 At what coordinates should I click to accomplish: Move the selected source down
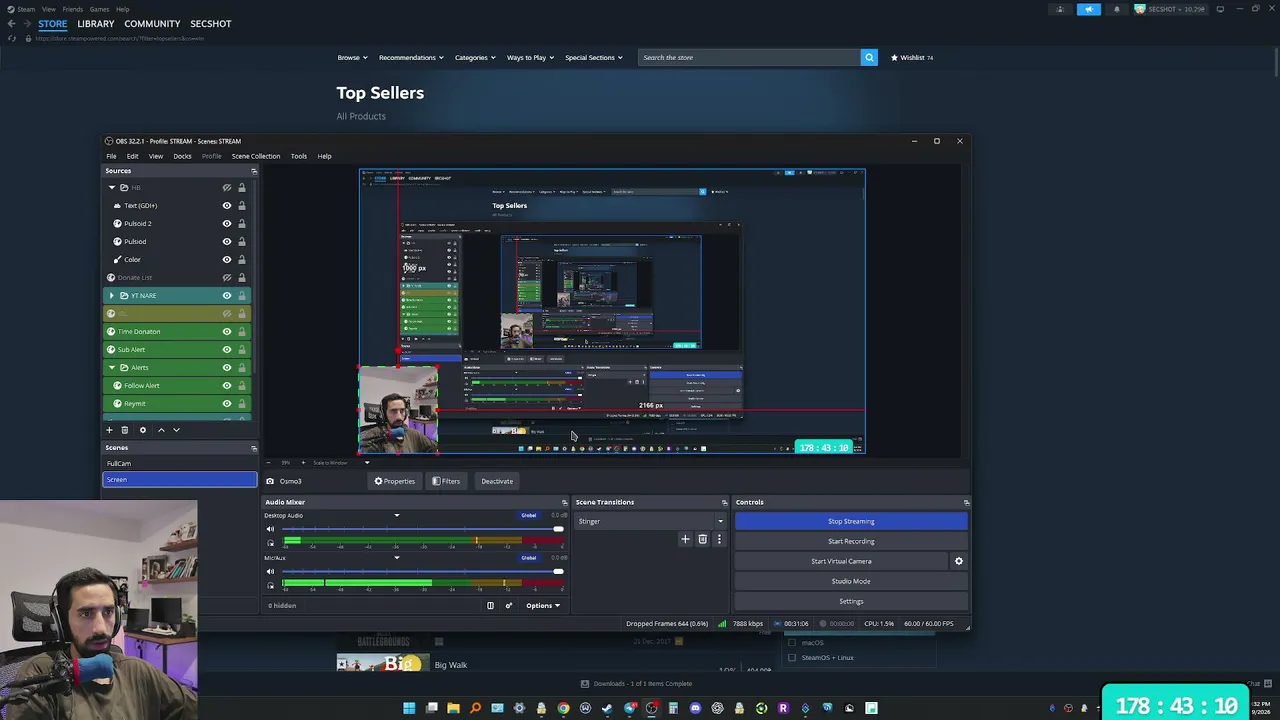(176, 430)
